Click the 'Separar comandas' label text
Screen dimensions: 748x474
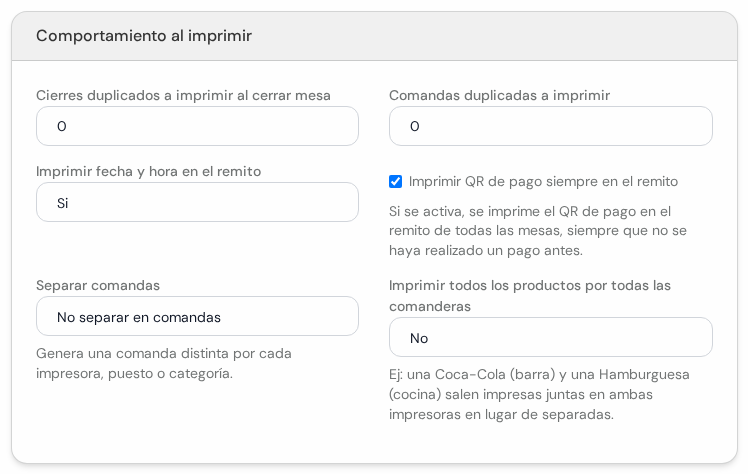pyautogui.click(x=98, y=285)
